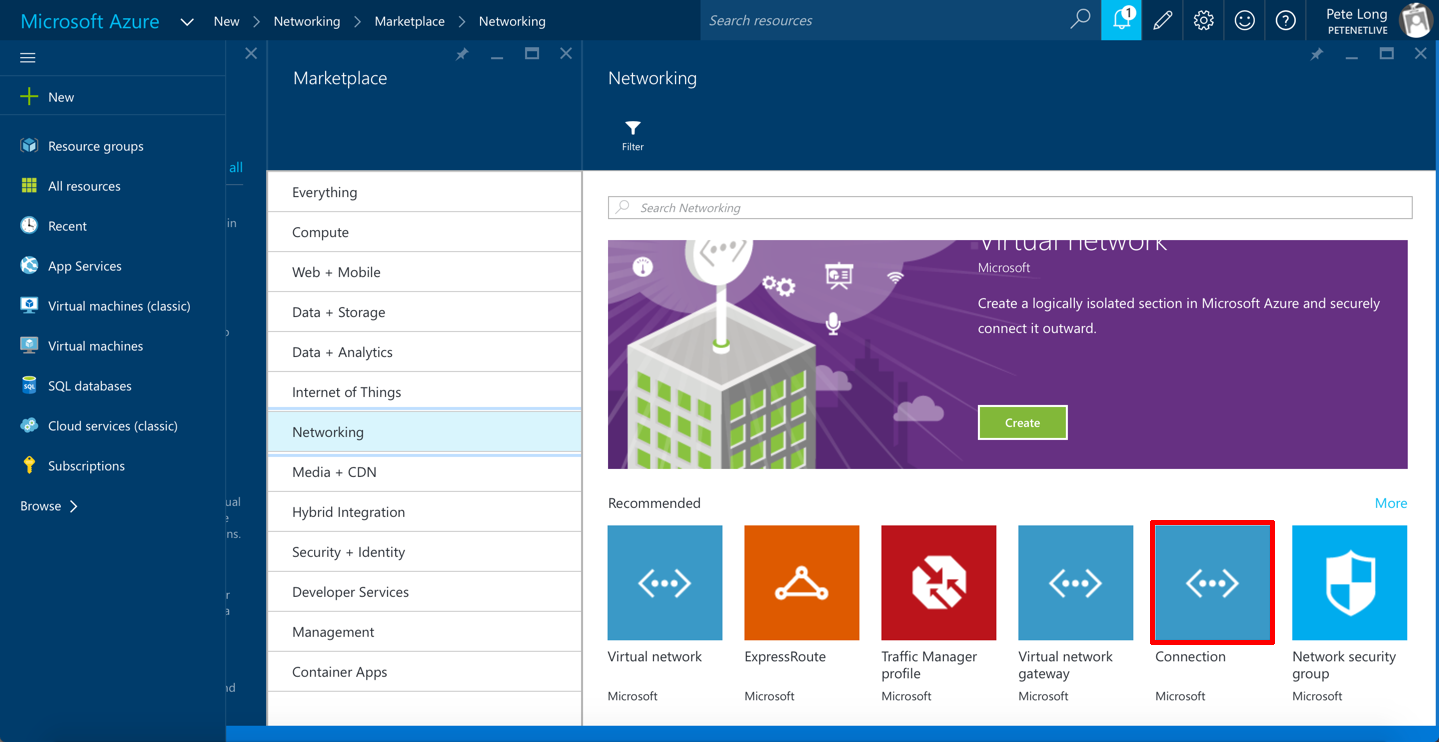The image size is (1439, 742).
Task: Select the Traffic Manager profile tile
Action: 939,583
